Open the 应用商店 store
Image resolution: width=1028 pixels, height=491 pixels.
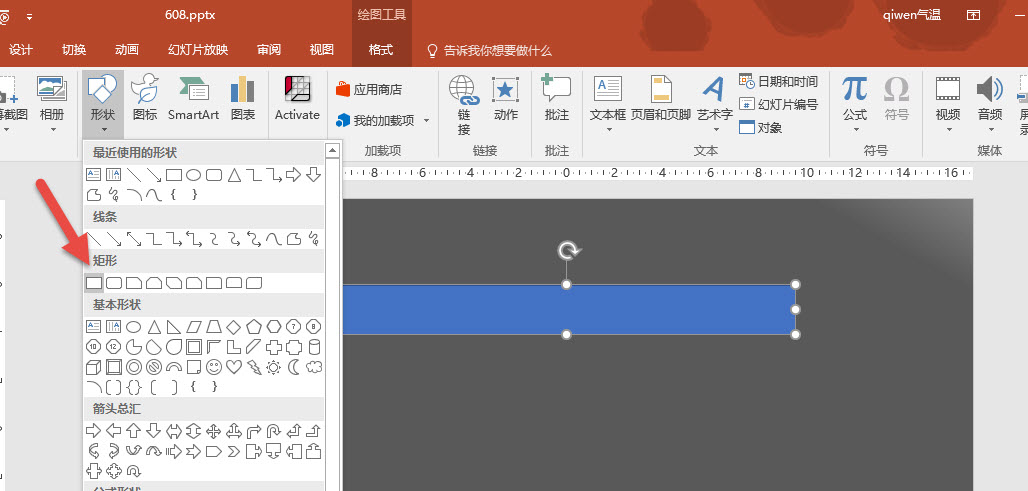pyautogui.click(x=368, y=89)
